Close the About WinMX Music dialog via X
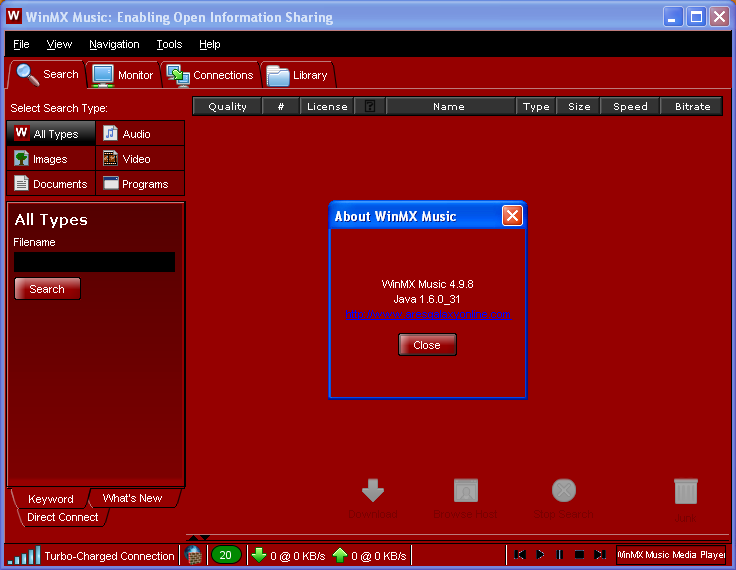The width and height of the screenshot is (736, 570). point(512,216)
